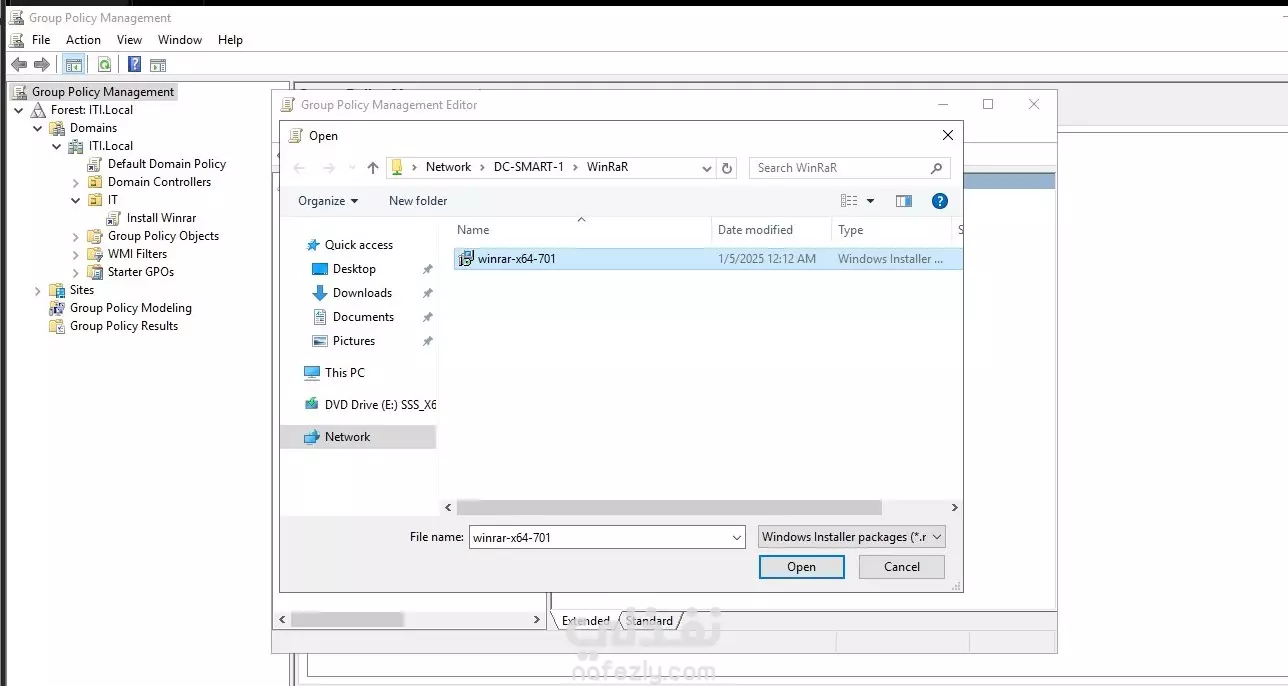1288x686 pixels.
Task: Open the File name history dropdown arrow
Action: point(737,537)
